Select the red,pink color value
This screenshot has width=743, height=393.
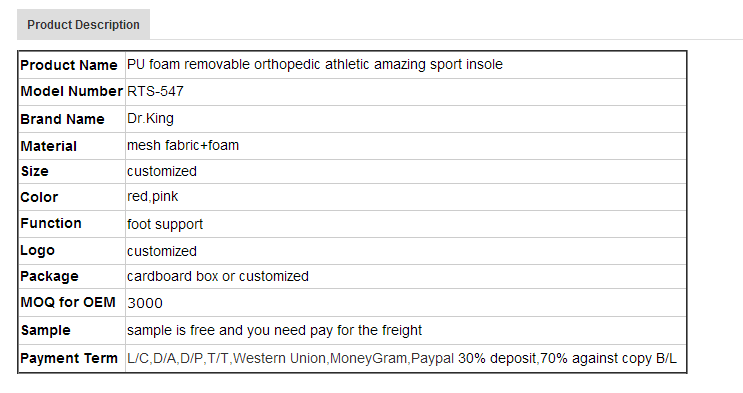[153, 196]
